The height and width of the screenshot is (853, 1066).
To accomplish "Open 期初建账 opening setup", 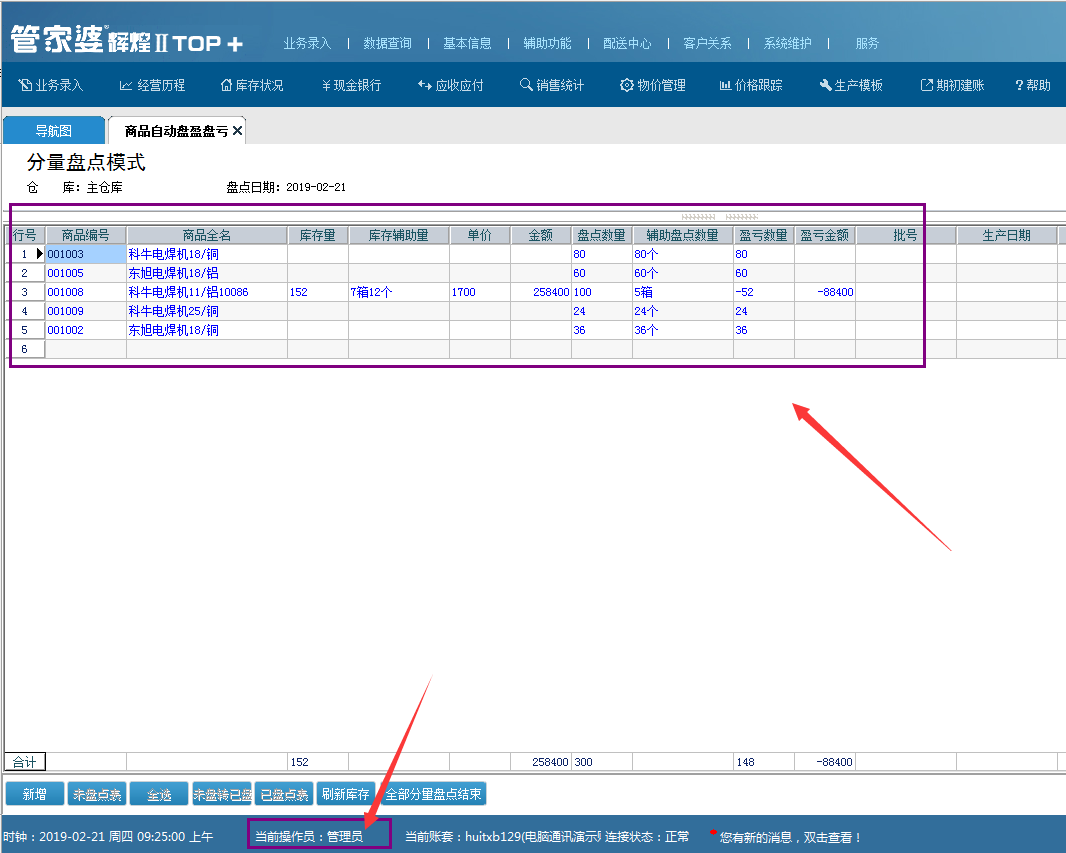I will pyautogui.click(x=952, y=86).
